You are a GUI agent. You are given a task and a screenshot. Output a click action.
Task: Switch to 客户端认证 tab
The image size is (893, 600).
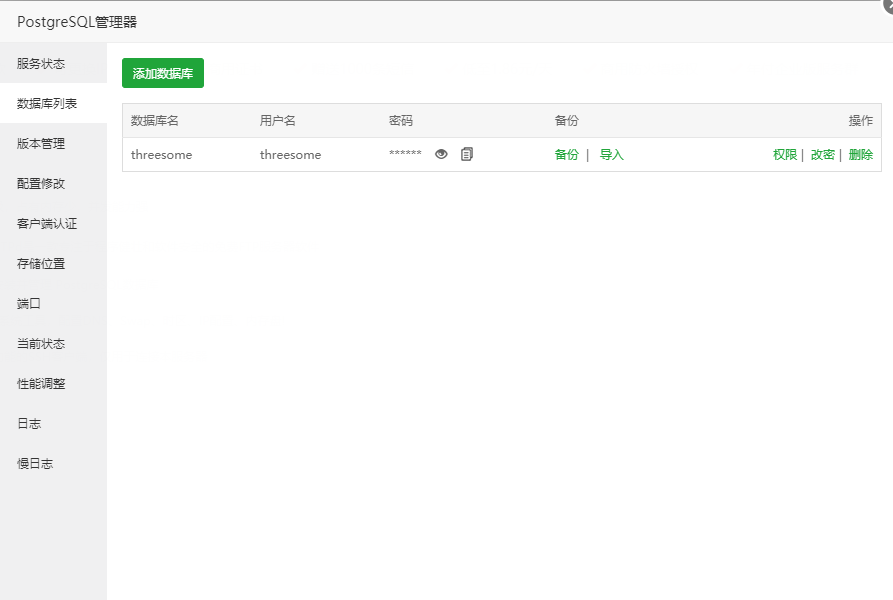point(54,223)
